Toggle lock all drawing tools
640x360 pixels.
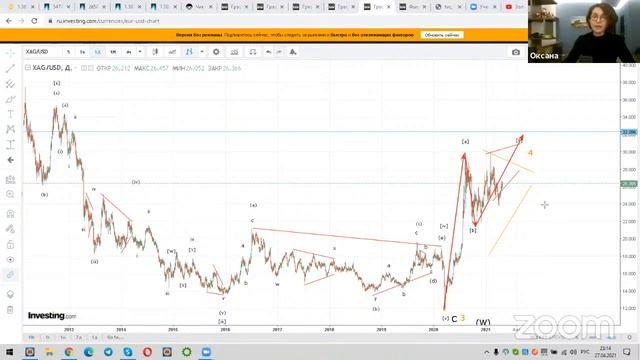(x=10, y=244)
